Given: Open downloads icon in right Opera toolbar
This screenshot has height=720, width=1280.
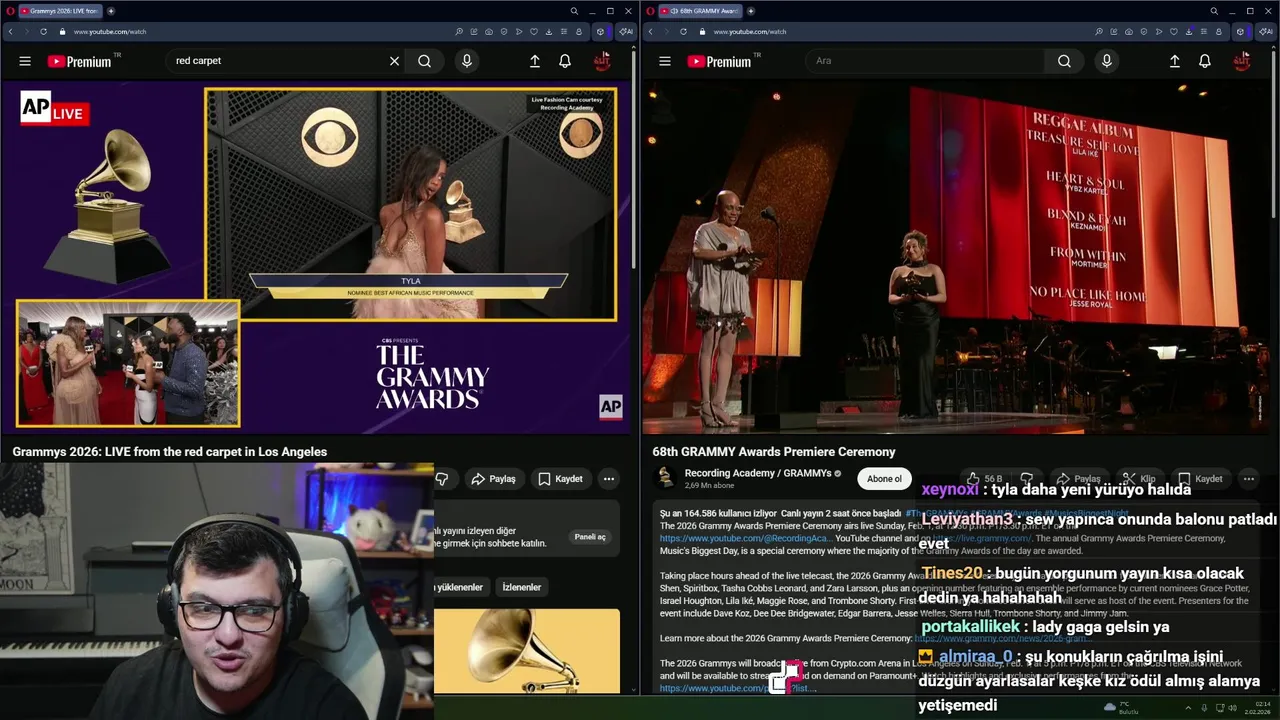Looking at the screenshot, I should [1189, 32].
